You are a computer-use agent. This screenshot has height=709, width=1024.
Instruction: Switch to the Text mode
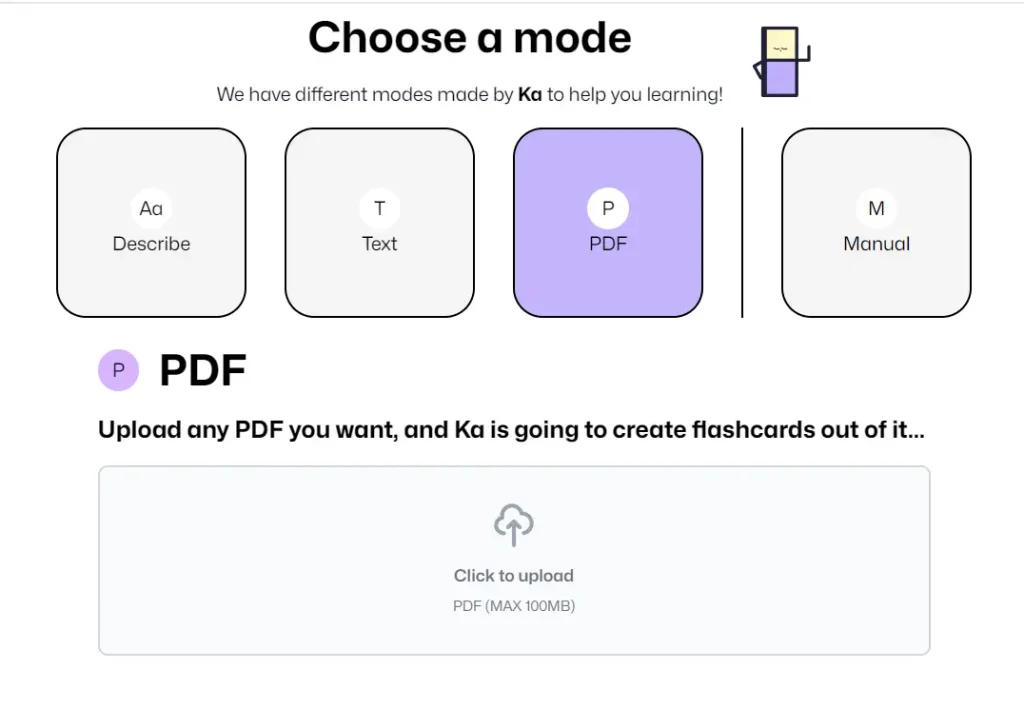pos(379,222)
